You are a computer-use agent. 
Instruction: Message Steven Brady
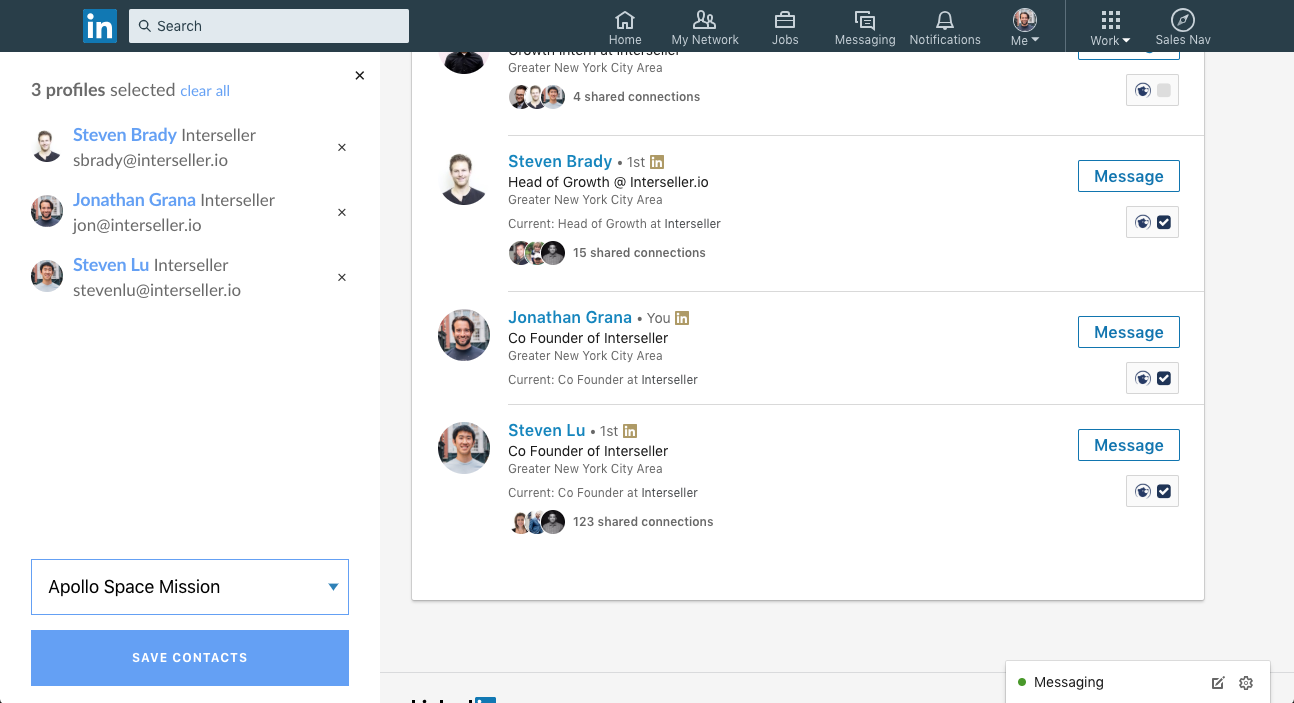click(x=1128, y=176)
